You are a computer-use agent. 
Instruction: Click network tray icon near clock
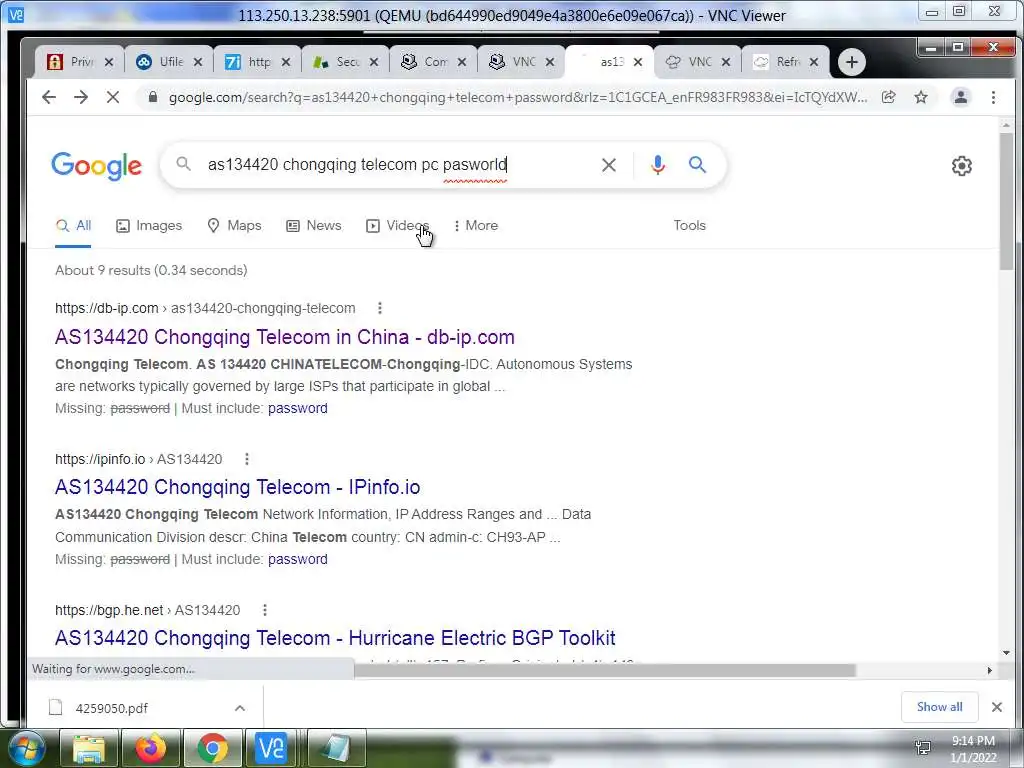(x=923, y=748)
